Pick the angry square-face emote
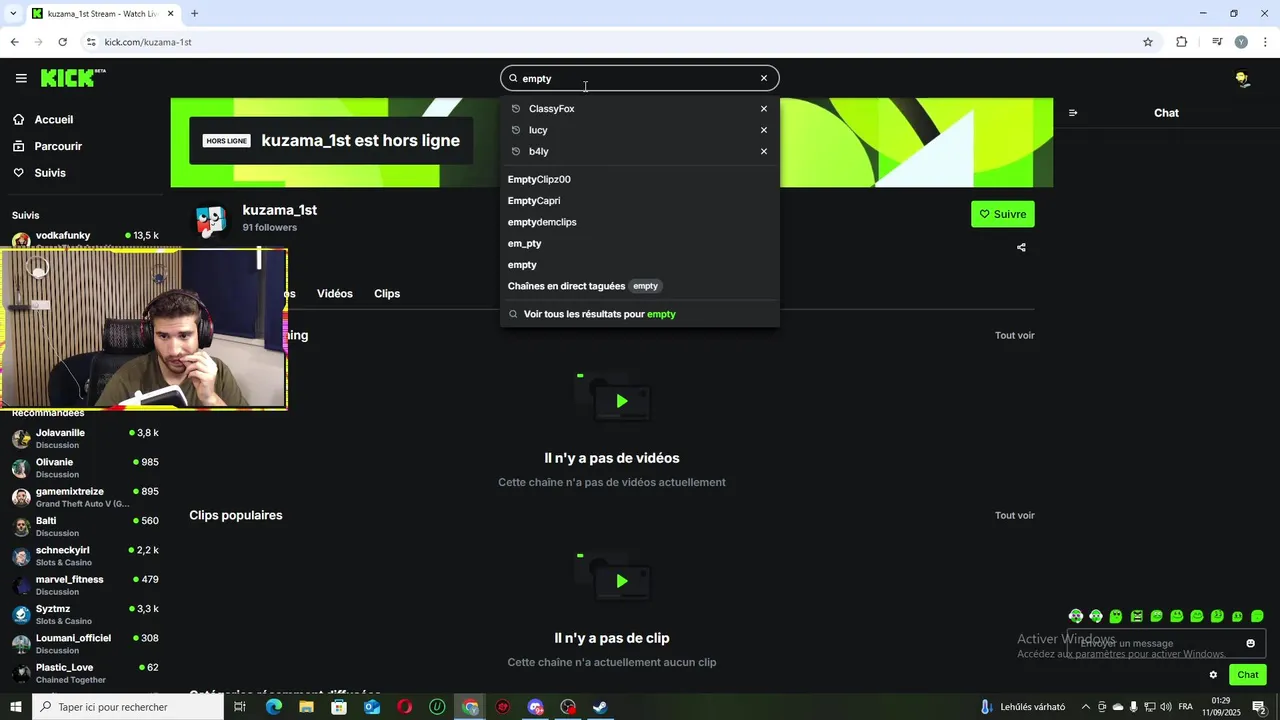The width and height of the screenshot is (1280, 720). (1136, 616)
